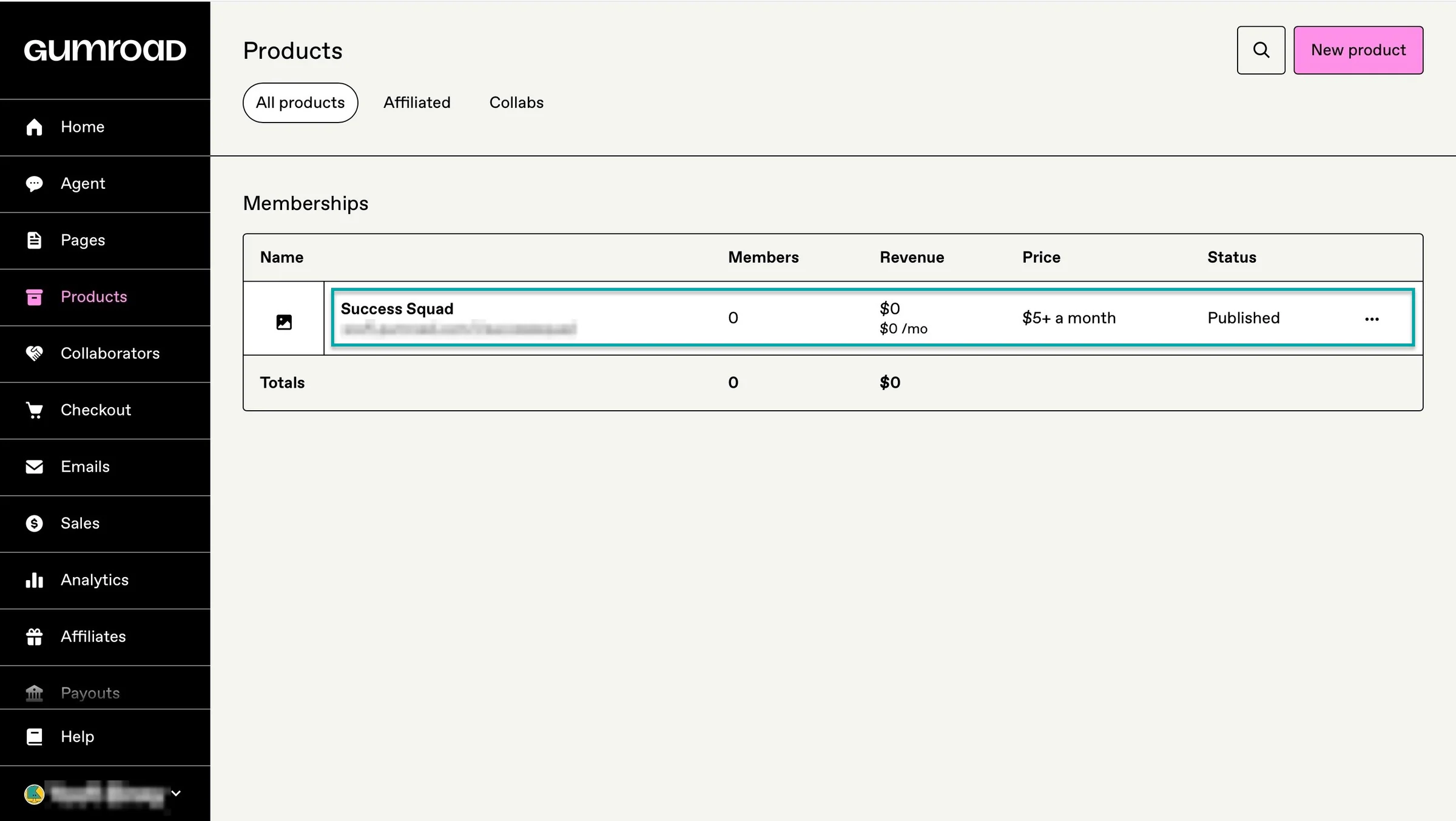
Task: Open Success Squad three-dot actions menu
Action: [x=1372, y=319]
